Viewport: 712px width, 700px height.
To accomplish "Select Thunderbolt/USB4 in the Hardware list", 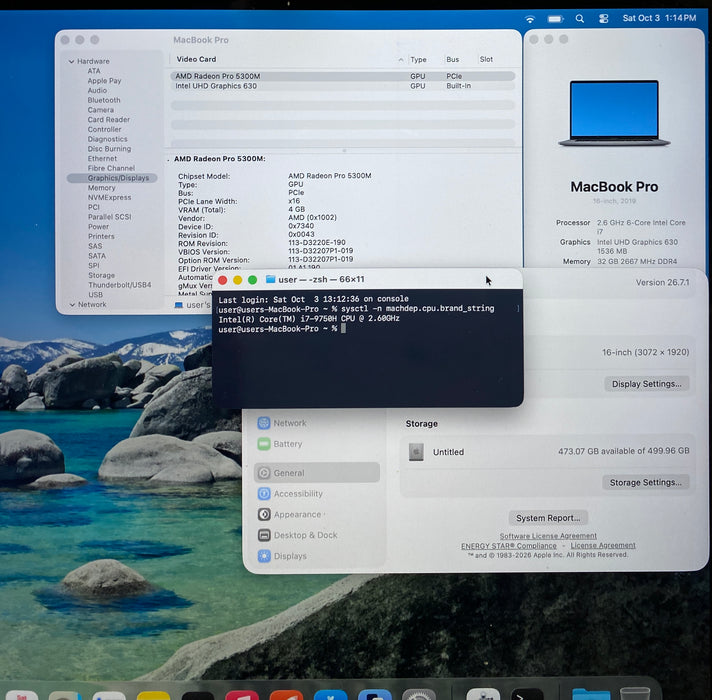I will tap(119, 285).
